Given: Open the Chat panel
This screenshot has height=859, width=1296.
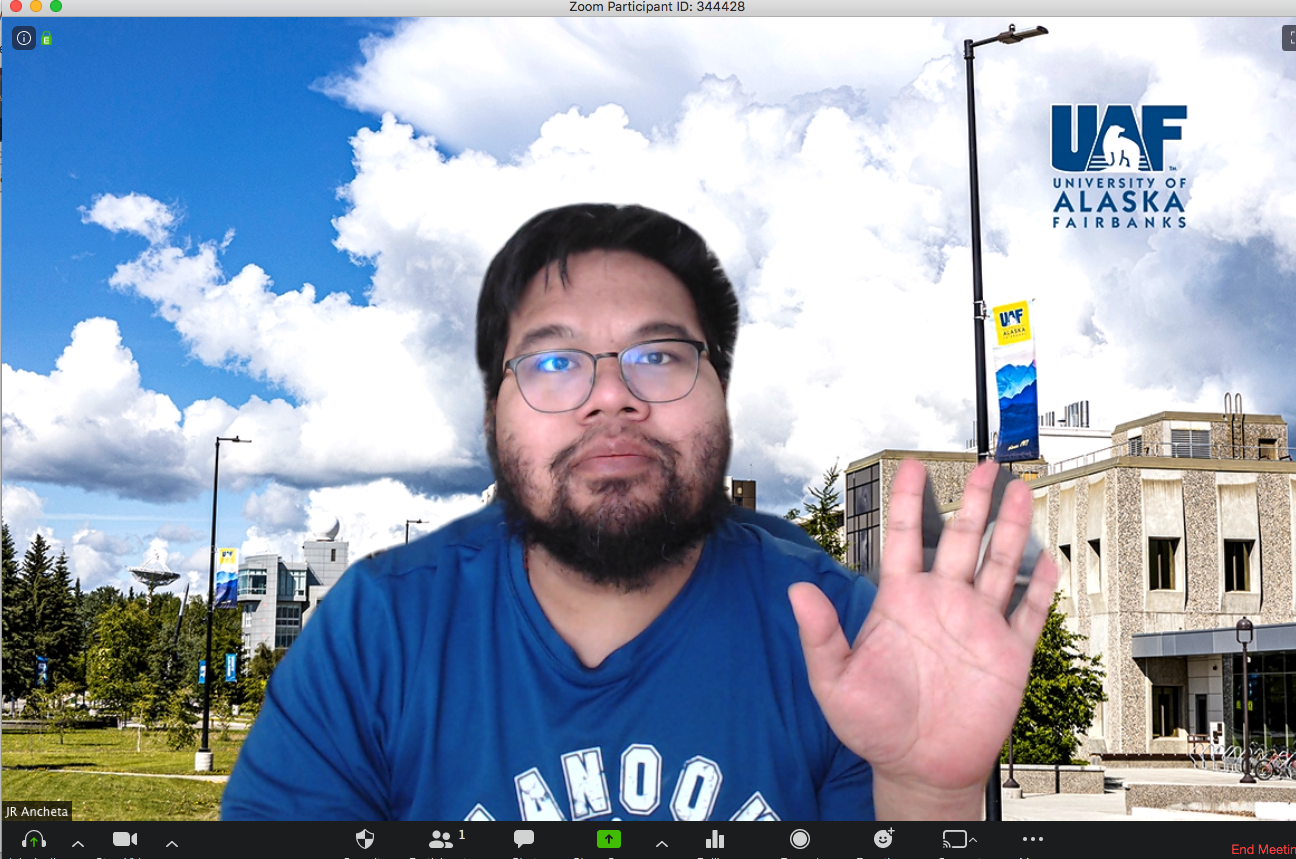Looking at the screenshot, I should coord(523,839).
